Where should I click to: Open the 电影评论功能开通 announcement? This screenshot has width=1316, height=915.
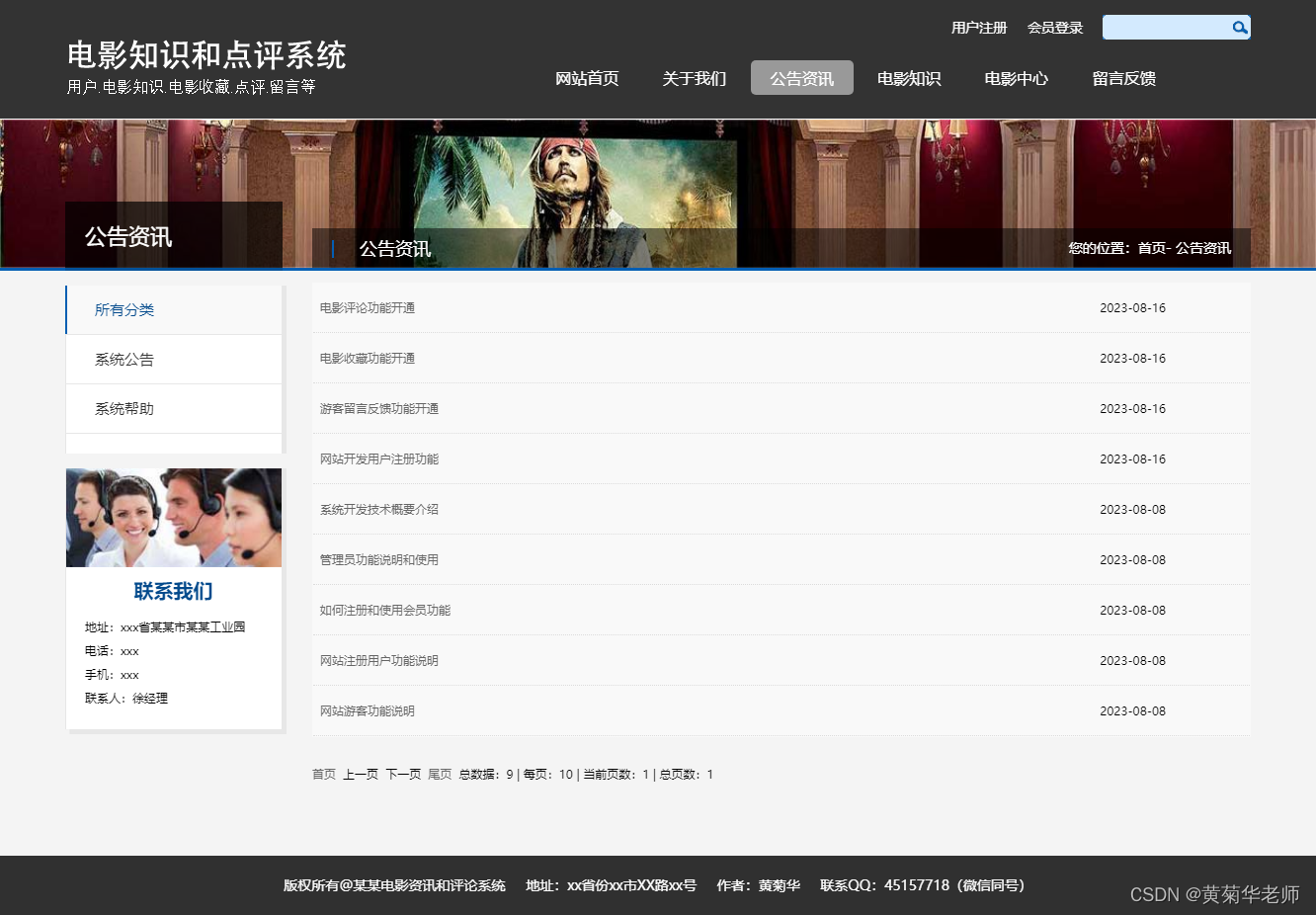pos(369,307)
